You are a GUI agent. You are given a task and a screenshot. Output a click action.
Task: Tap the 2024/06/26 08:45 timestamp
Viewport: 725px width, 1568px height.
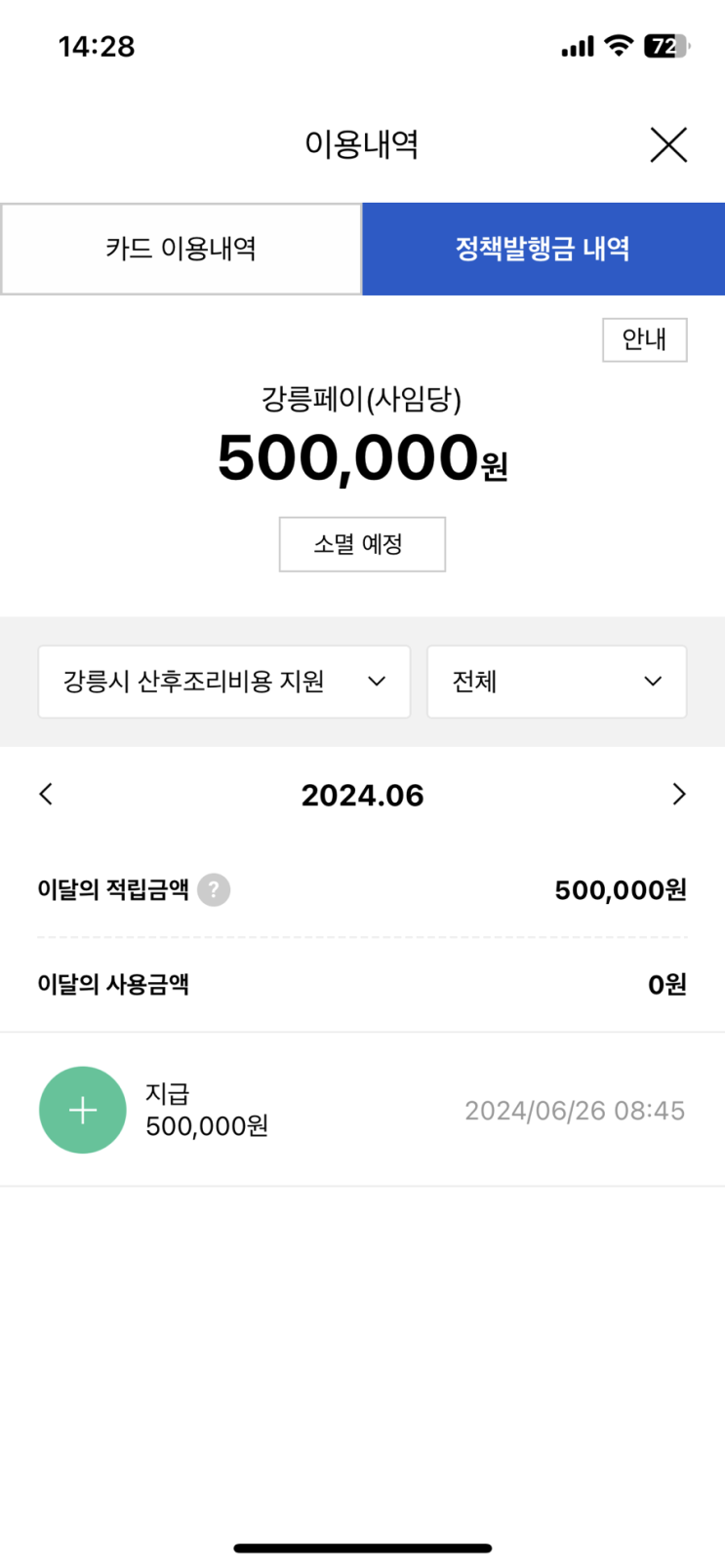pyautogui.click(x=575, y=1111)
